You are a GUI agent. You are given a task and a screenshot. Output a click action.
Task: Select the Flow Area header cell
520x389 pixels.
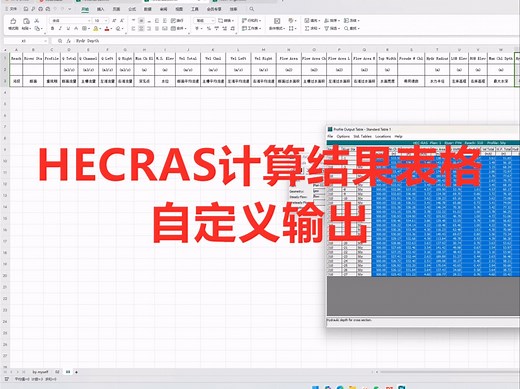[x=289, y=58]
